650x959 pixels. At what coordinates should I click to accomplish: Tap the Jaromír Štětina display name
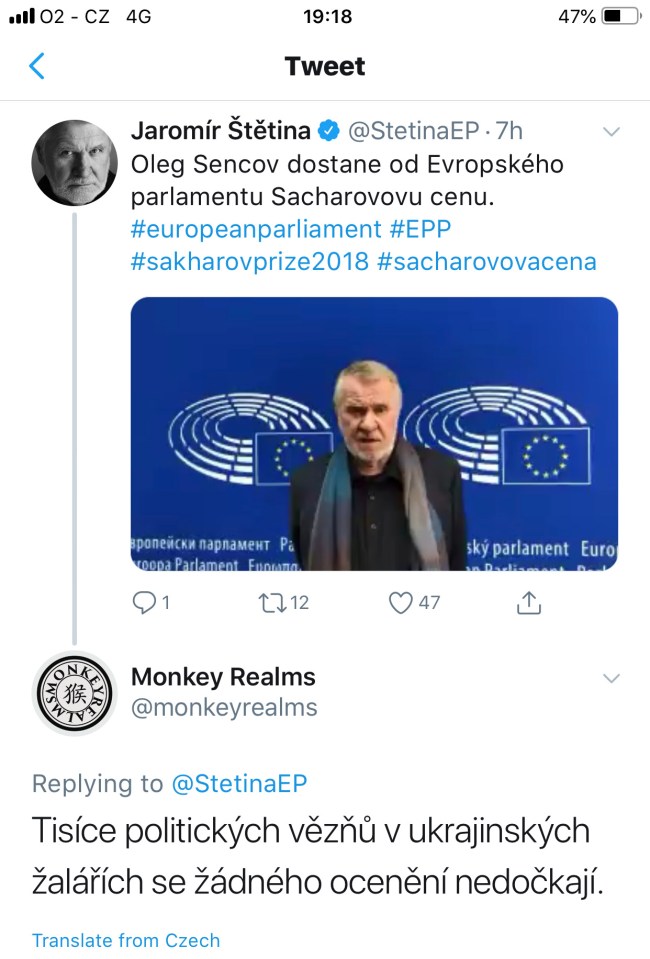[221, 131]
